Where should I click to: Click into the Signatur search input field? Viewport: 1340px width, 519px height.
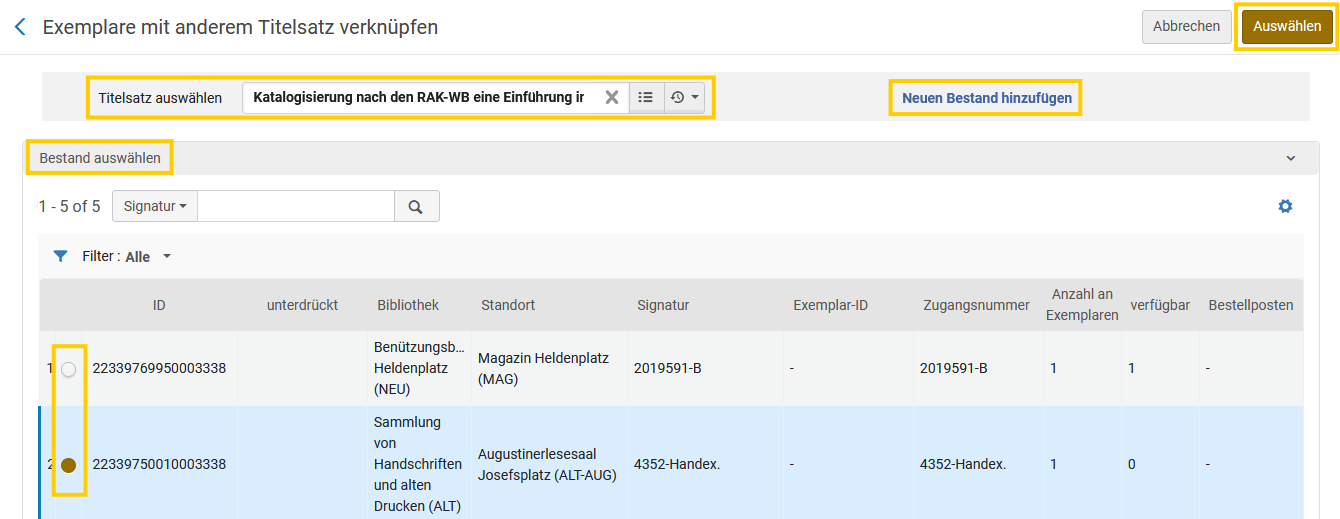click(296, 206)
